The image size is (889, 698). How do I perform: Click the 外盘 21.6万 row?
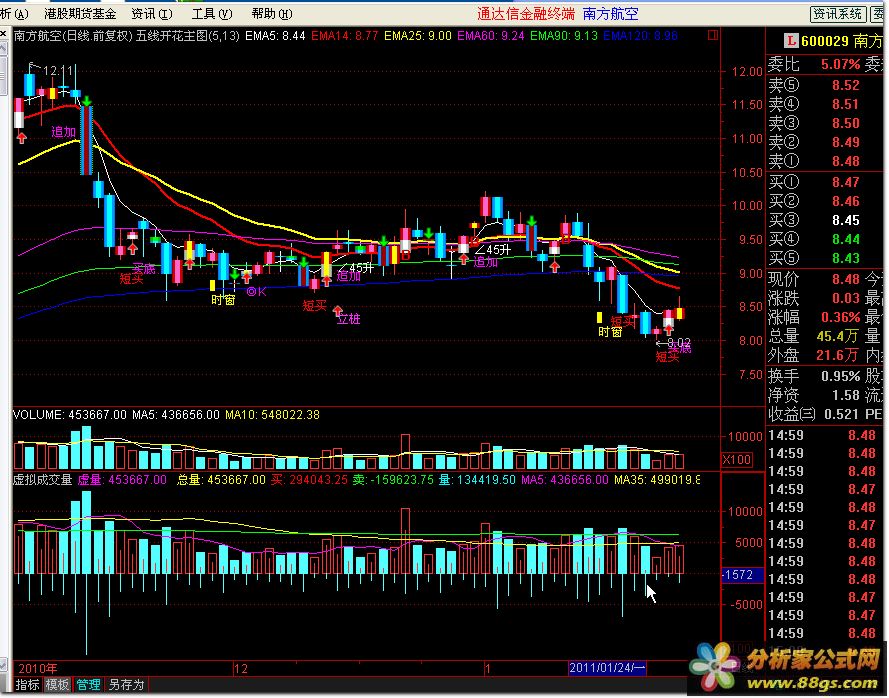[x=814, y=356]
